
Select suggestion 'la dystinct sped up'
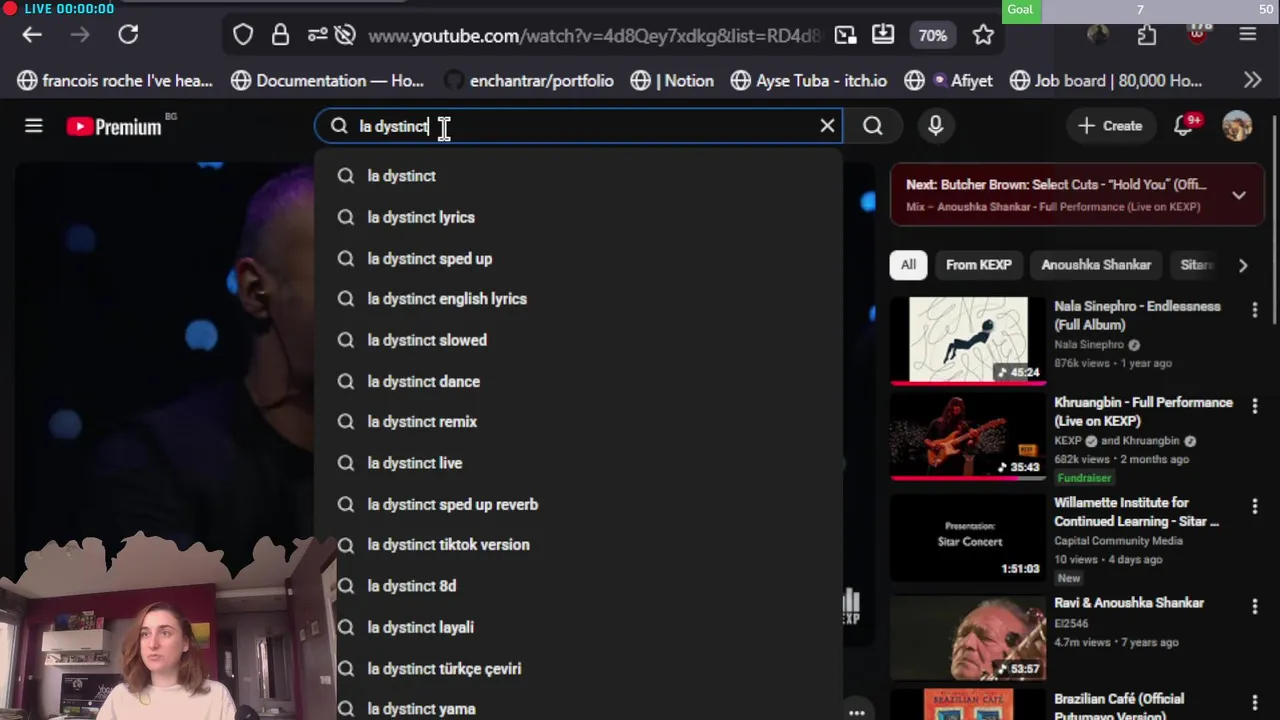(x=579, y=258)
